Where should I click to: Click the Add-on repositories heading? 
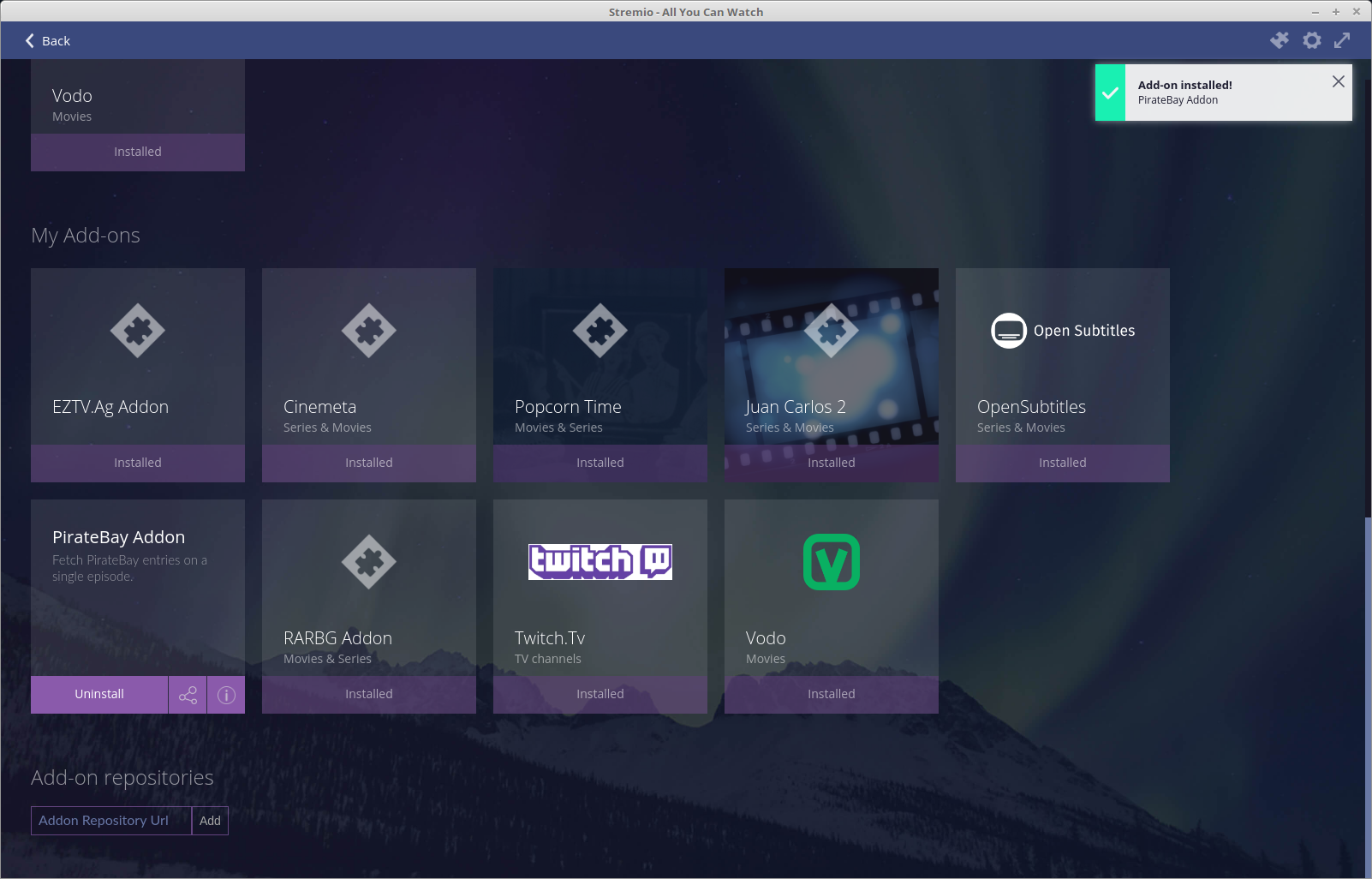point(122,778)
